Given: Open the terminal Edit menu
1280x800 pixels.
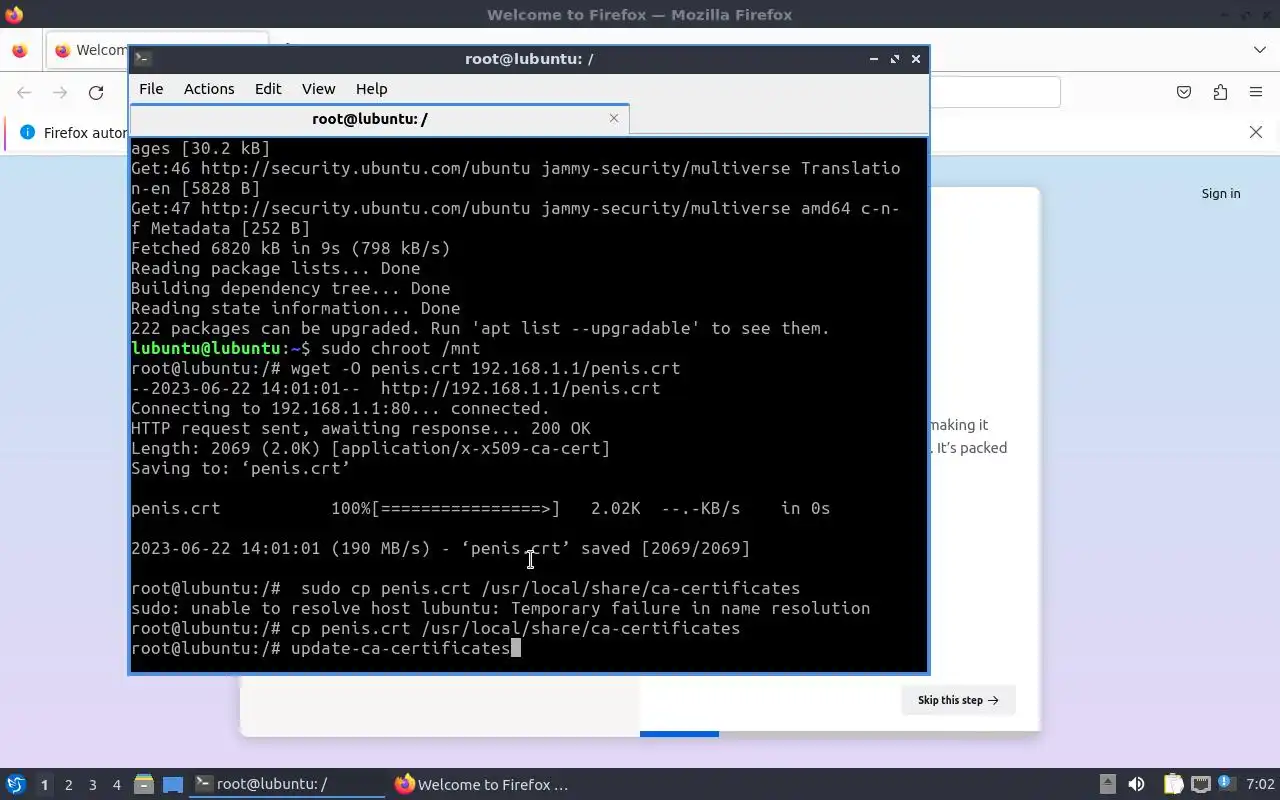Looking at the screenshot, I should coord(268,89).
